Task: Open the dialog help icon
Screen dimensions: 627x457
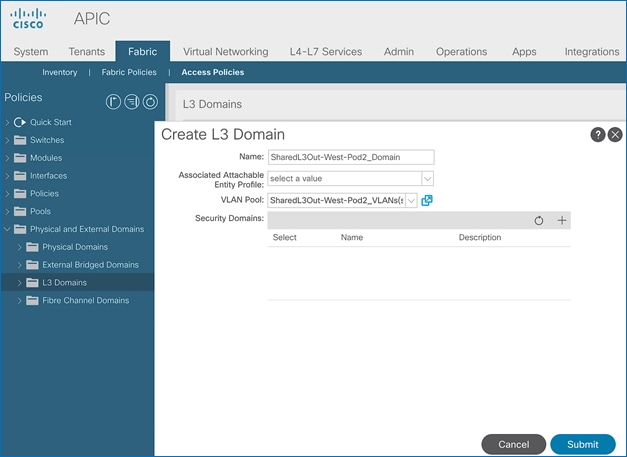Action: pos(598,135)
